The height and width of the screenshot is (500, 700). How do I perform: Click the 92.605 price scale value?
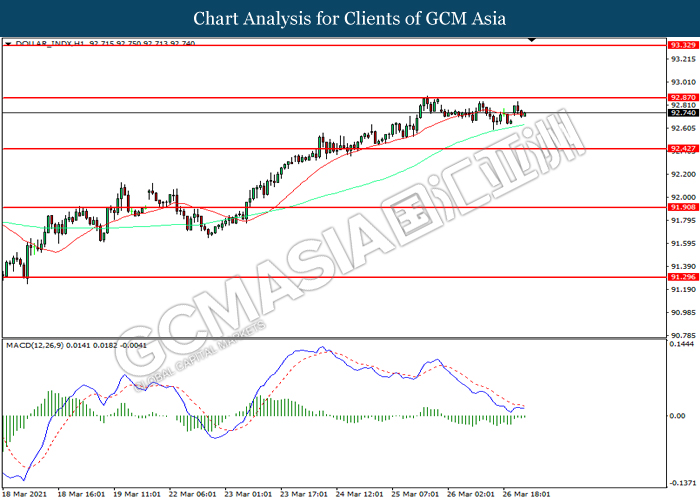click(683, 128)
